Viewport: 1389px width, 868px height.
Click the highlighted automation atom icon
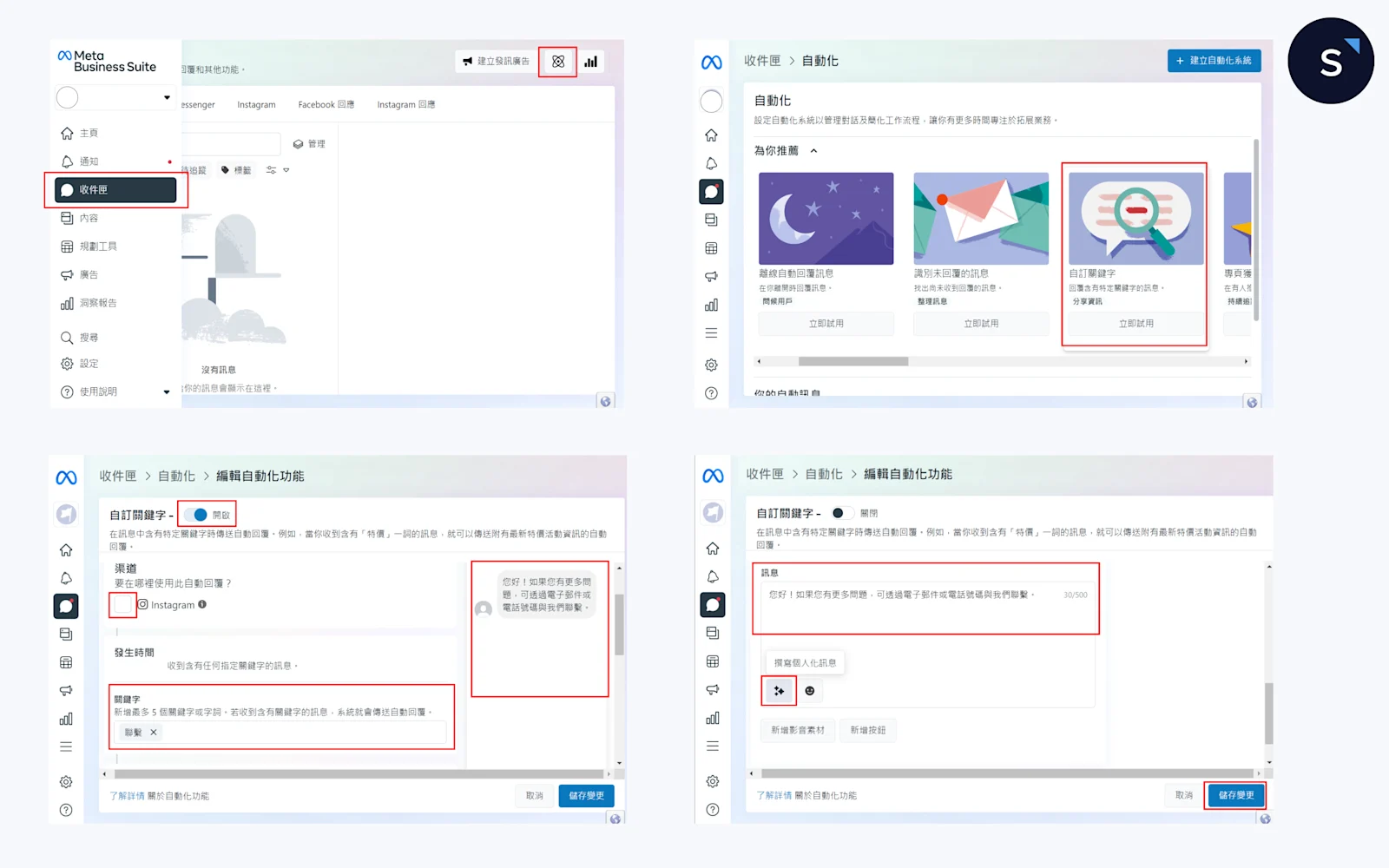pos(558,62)
